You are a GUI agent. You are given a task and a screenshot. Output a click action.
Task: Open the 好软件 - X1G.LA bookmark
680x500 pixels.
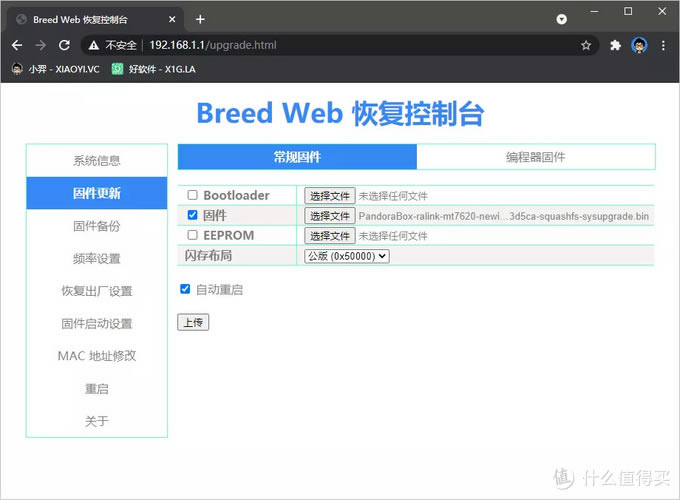(x=154, y=69)
